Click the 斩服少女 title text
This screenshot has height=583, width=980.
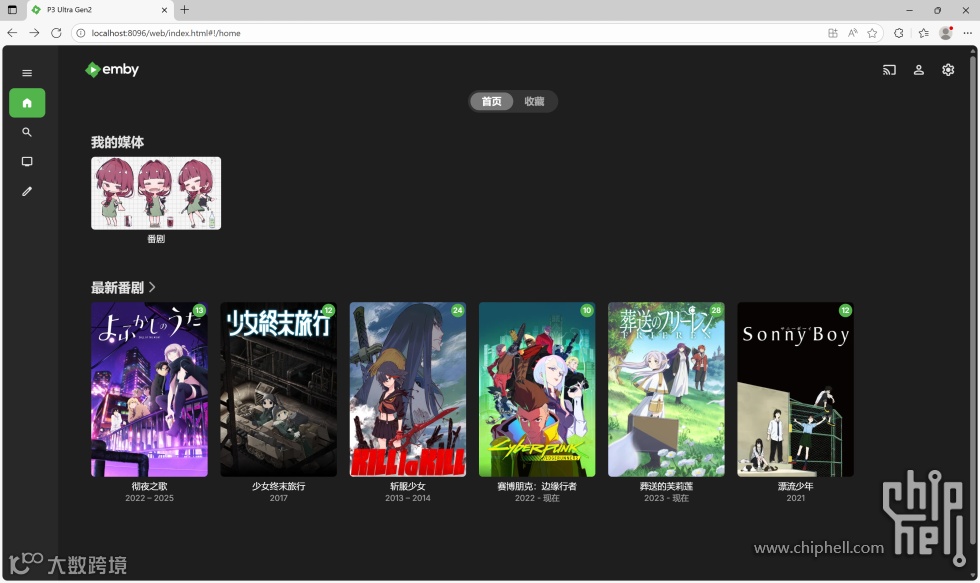(x=408, y=486)
